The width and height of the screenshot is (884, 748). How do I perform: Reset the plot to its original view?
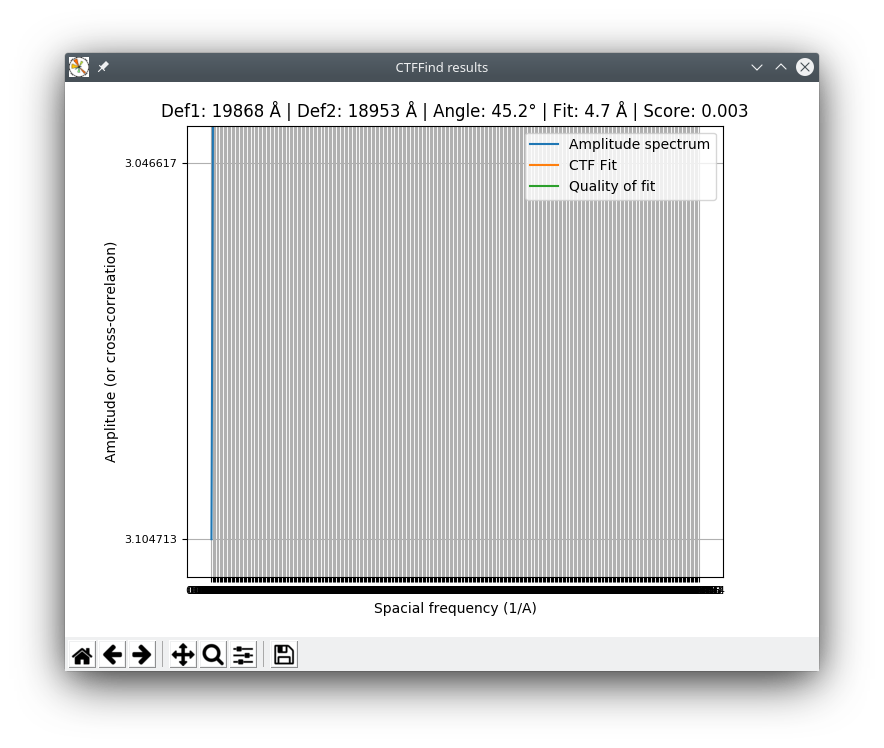82,655
